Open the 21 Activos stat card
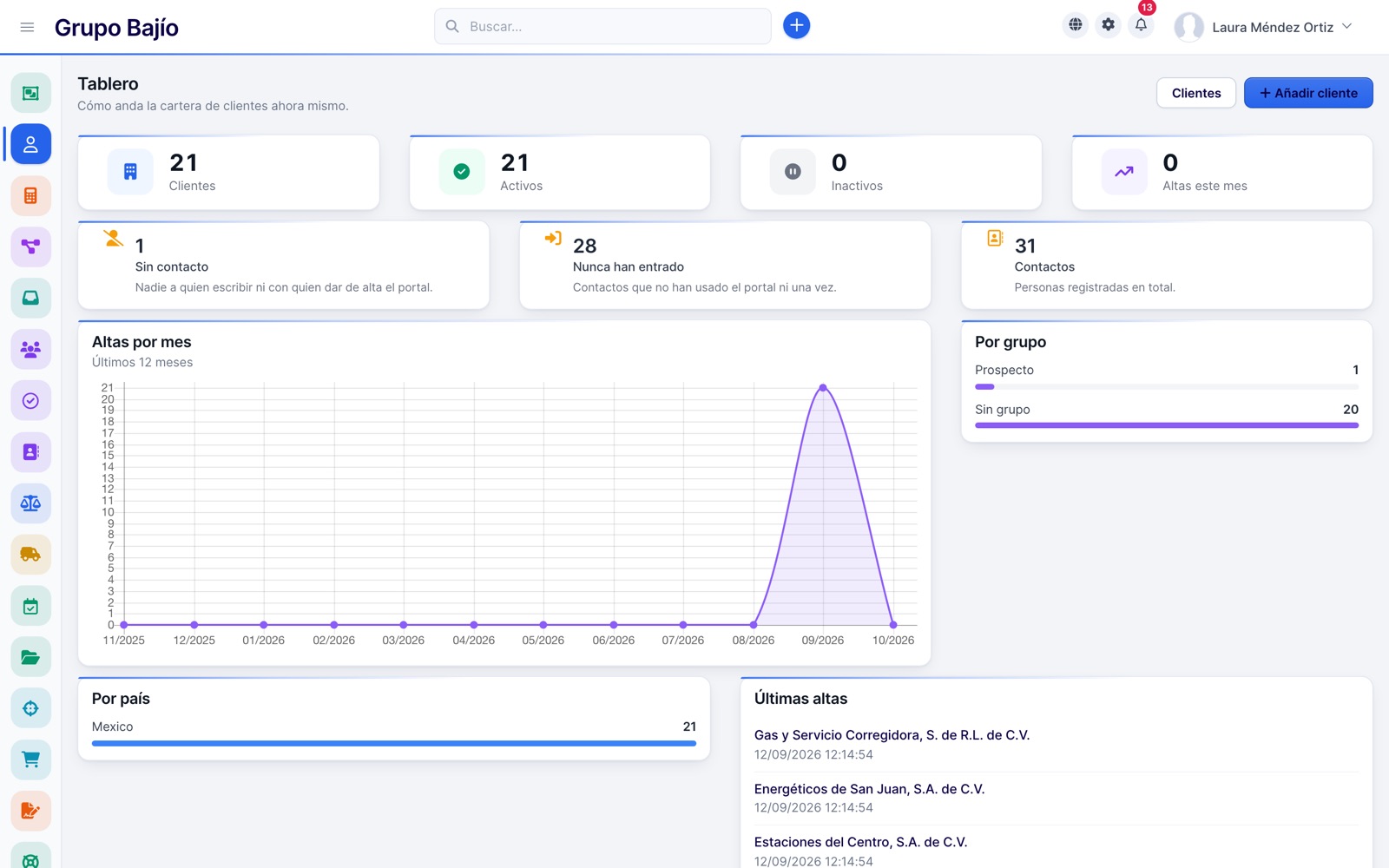Viewport: 1389px width, 868px height. [560, 172]
